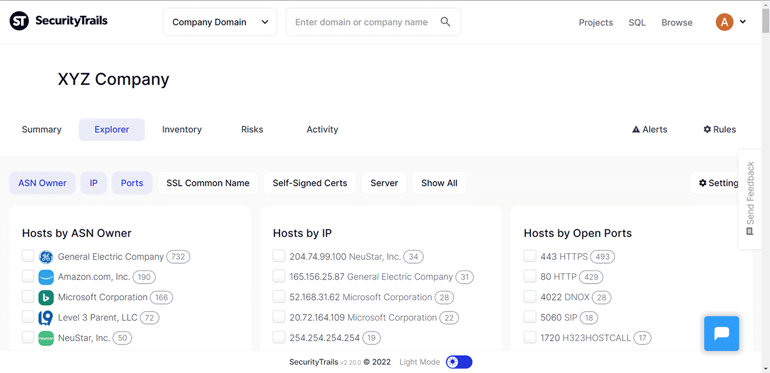Screen dimensions: 770x373
Task: Click the Alerts warning triangle icon
Action: click(x=636, y=130)
